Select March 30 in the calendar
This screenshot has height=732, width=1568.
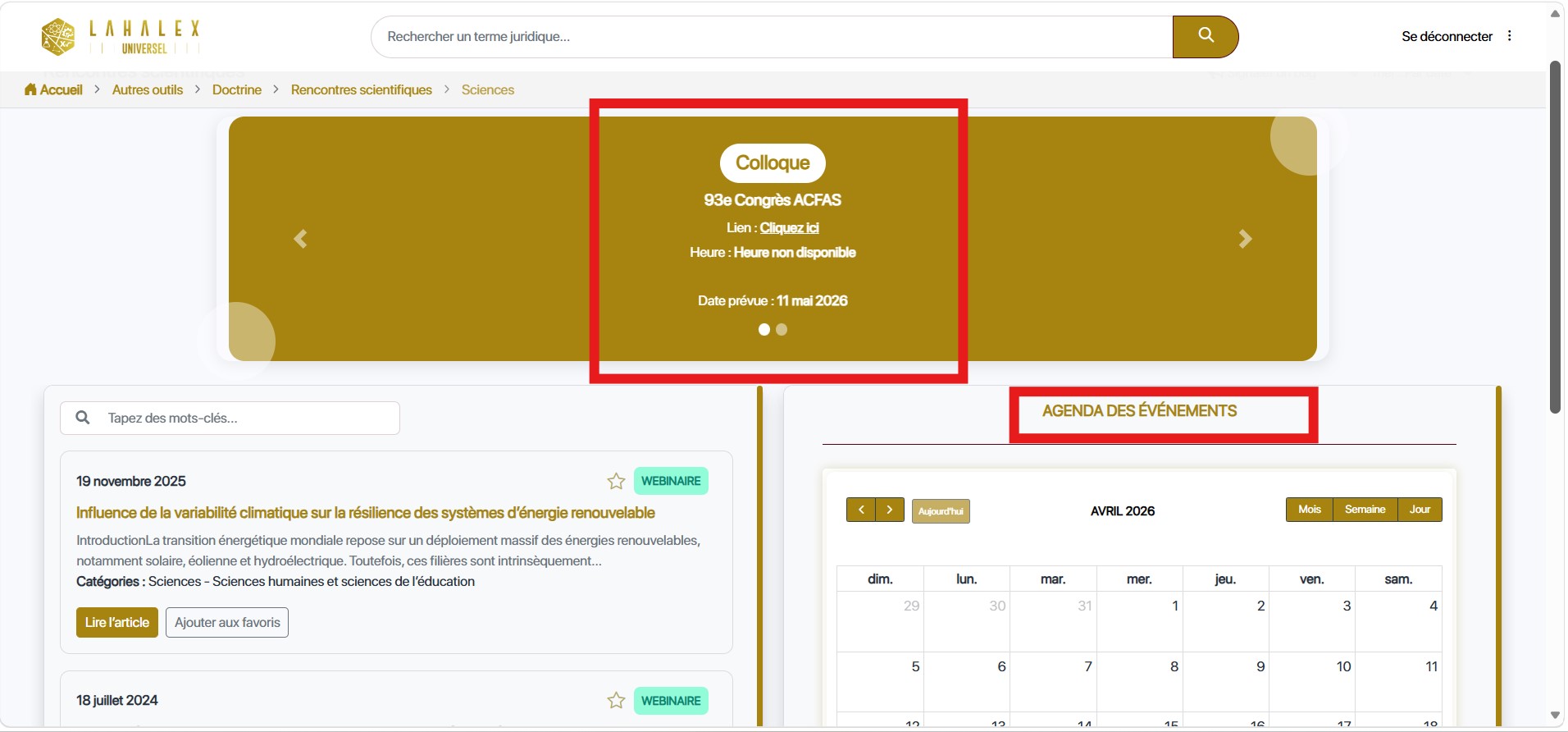point(967,622)
